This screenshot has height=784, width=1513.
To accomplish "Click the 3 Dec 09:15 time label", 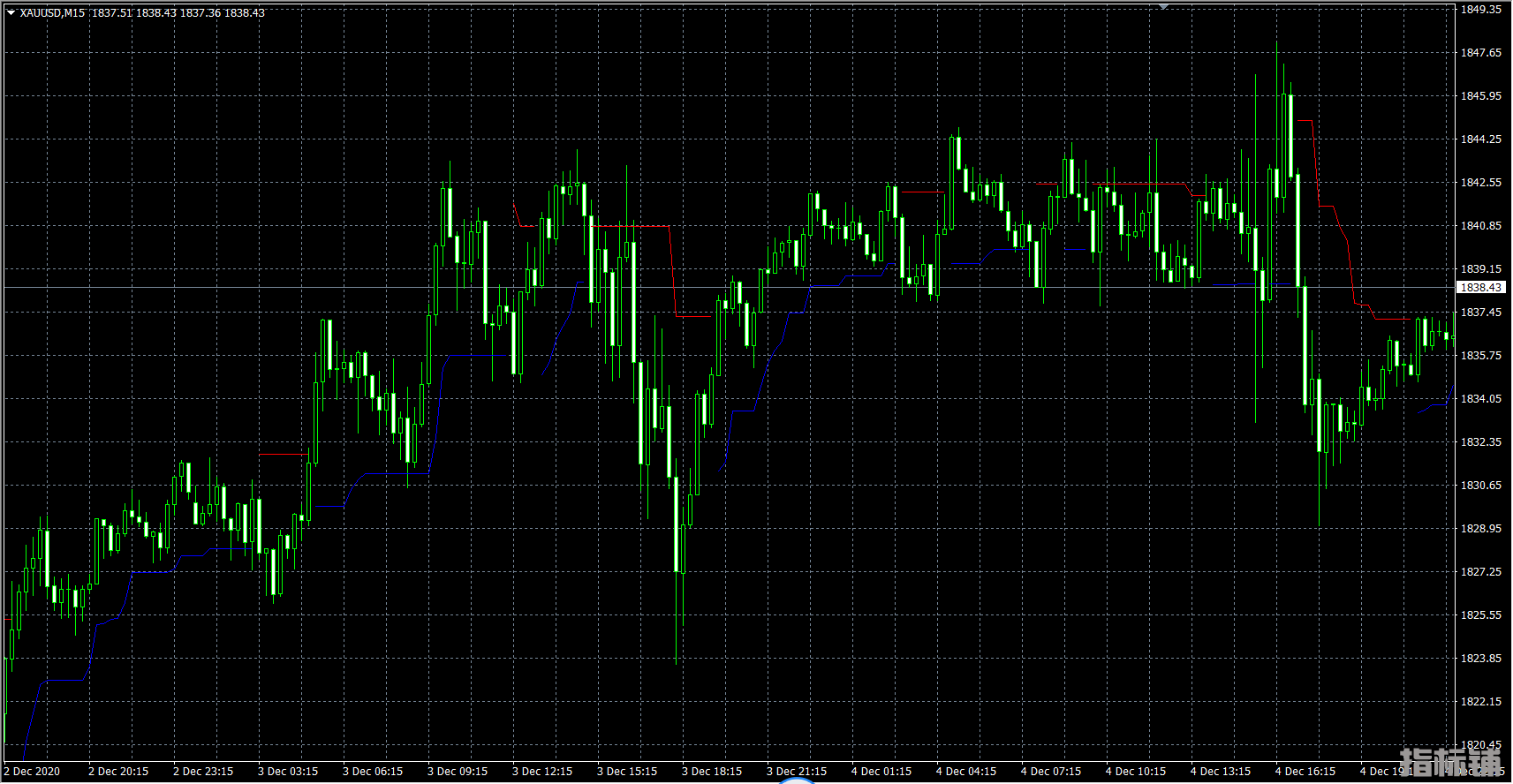I will [x=458, y=772].
